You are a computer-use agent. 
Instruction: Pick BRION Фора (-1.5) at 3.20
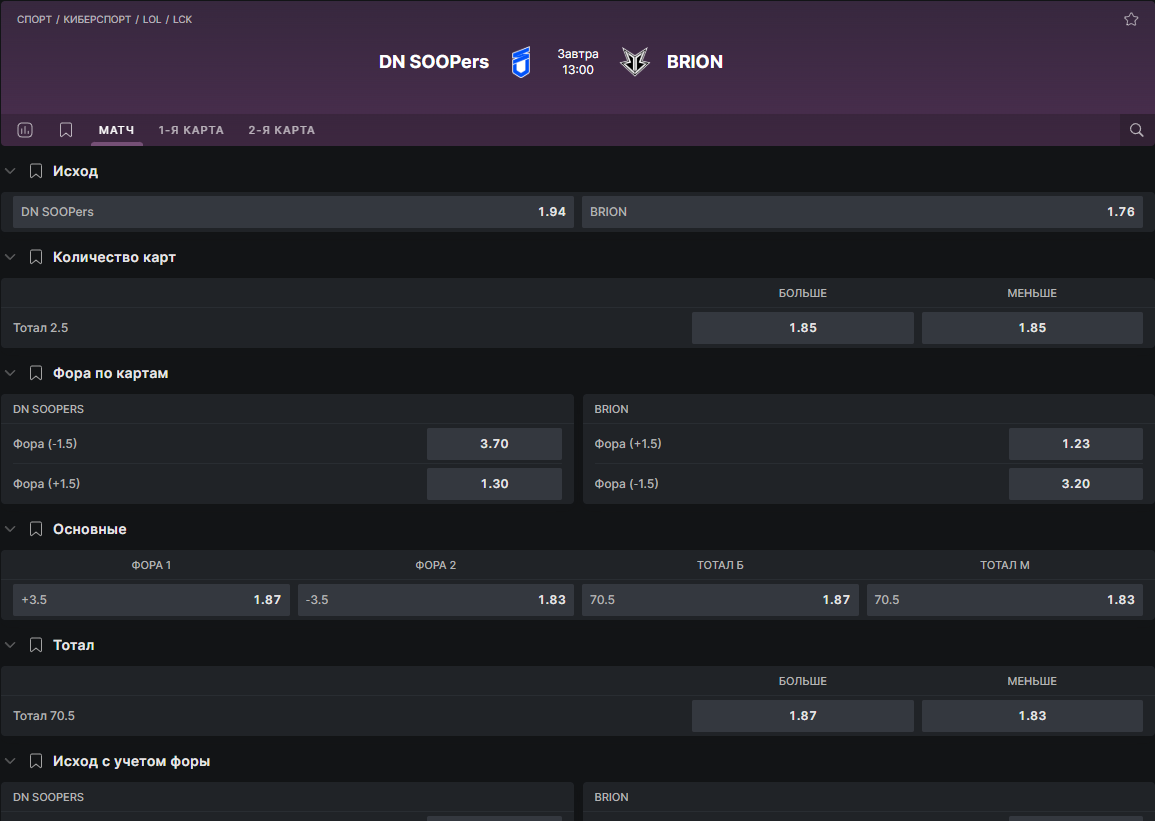click(x=1075, y=484)
